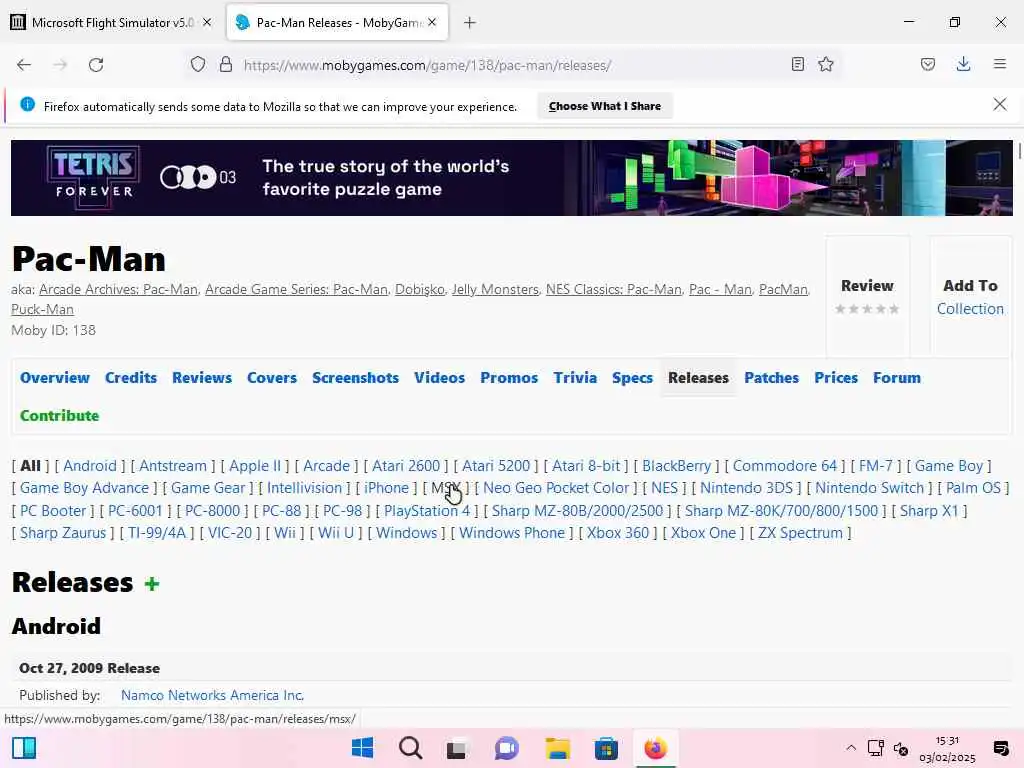Image resolution: width=1024 pixels, height=768 pixels.
Task: Switch to Microsoft Flight Simulator tab
Action: pyautogui.click(x=112, y=22)
